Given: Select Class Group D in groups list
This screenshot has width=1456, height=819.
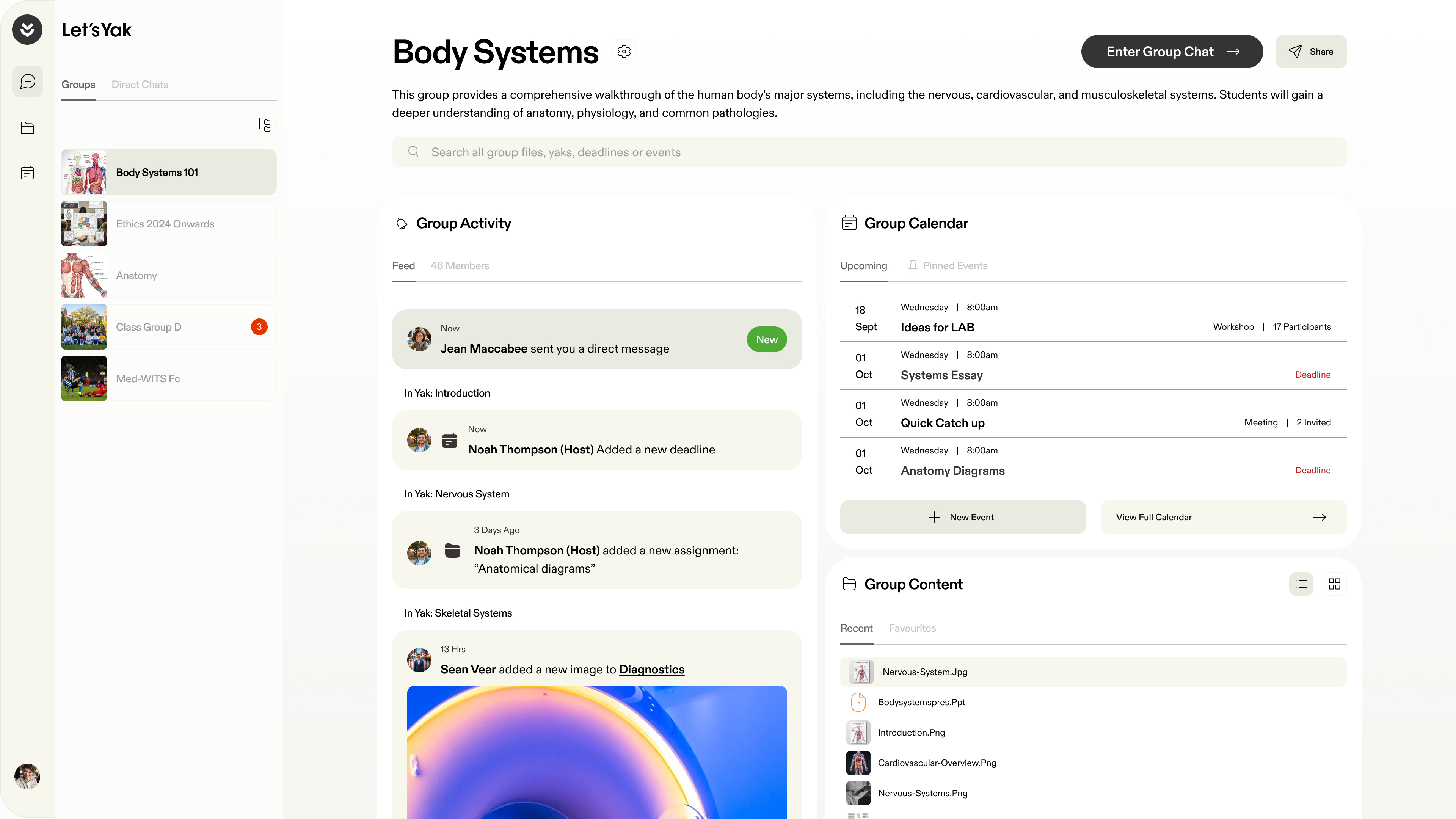Looking at the screenshot, I should 168,327.
